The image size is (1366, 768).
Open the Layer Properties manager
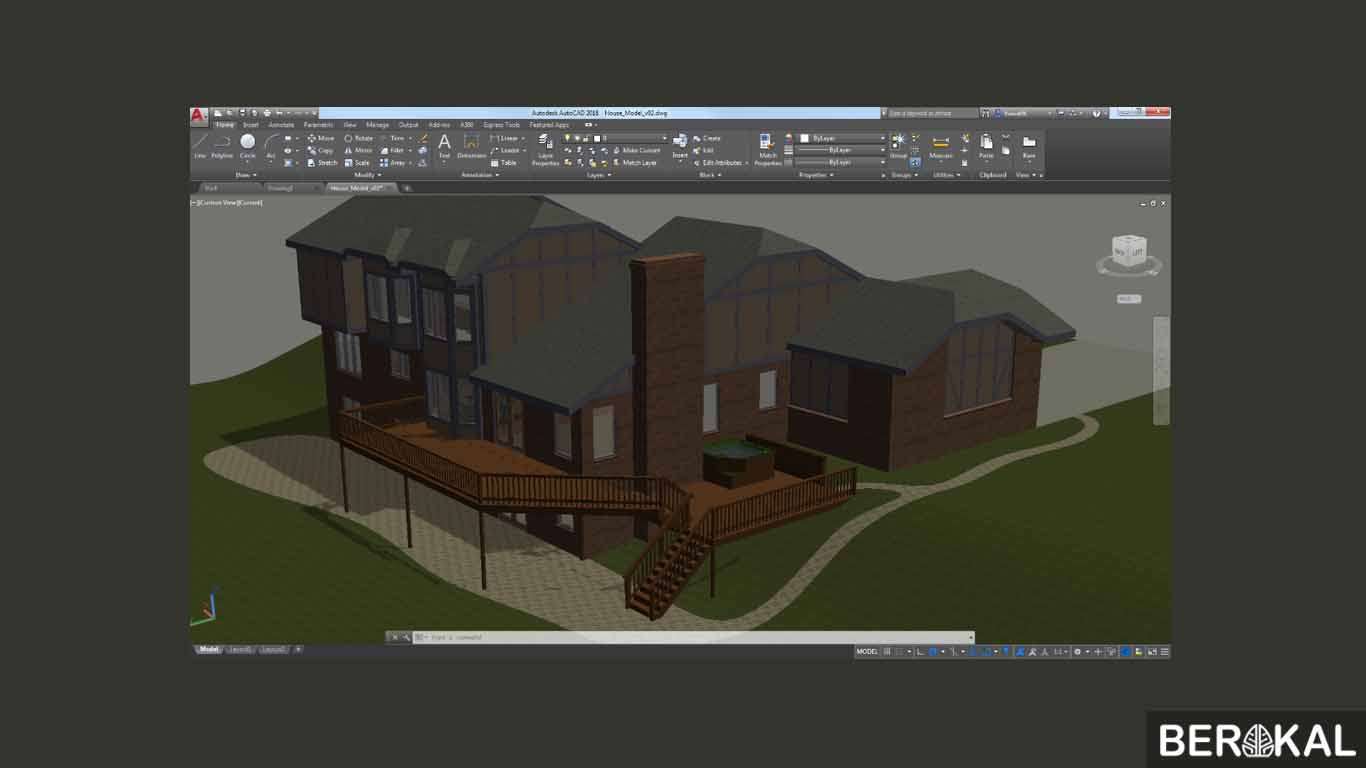pyautogui.click(x=546, y=150)
